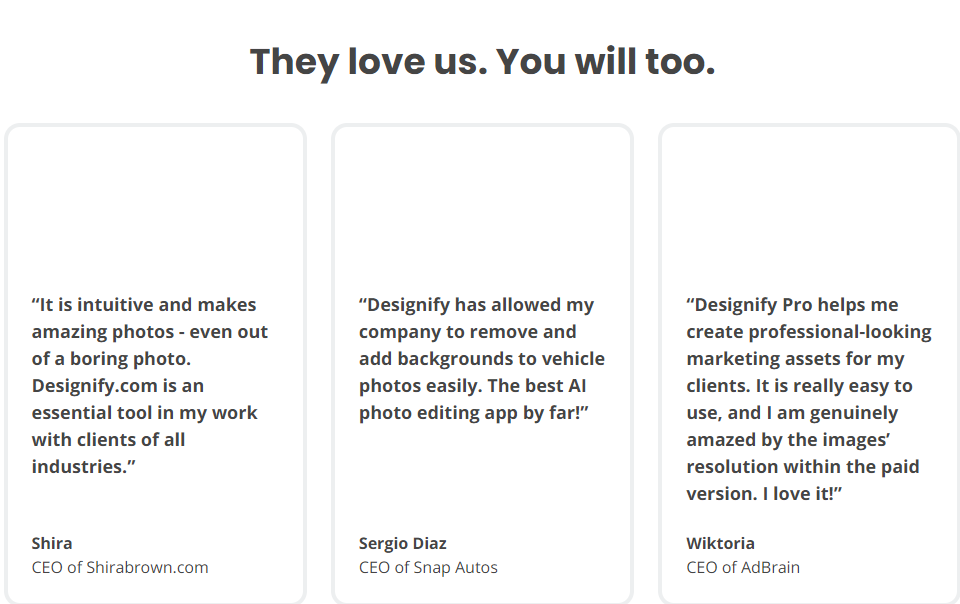Open CEO of Shirabrown.com label
The width and height of the screenshot is (960, 604).
click(120, 567)
